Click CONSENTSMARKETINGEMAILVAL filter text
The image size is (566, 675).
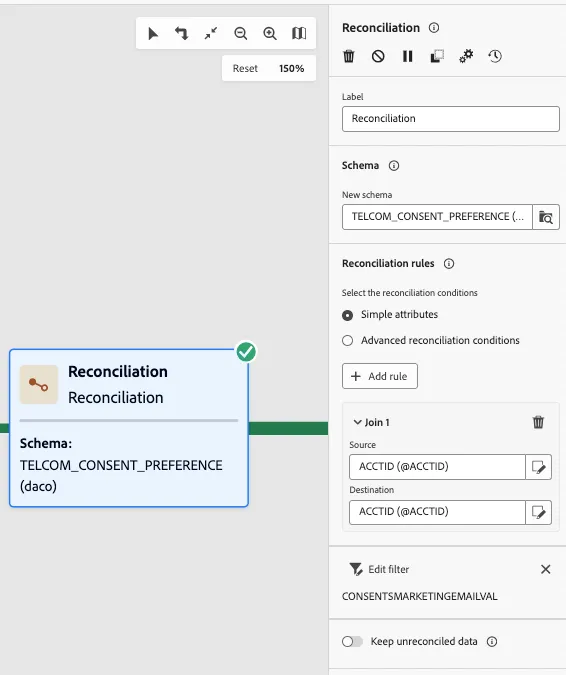coord(420,597)
